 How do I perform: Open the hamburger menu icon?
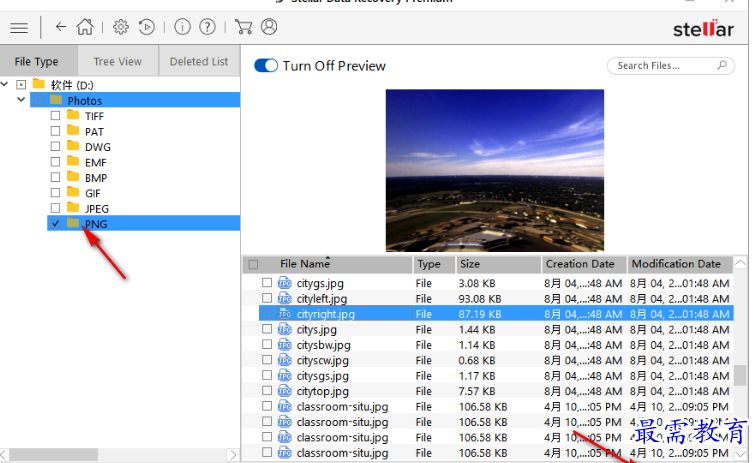19,27
